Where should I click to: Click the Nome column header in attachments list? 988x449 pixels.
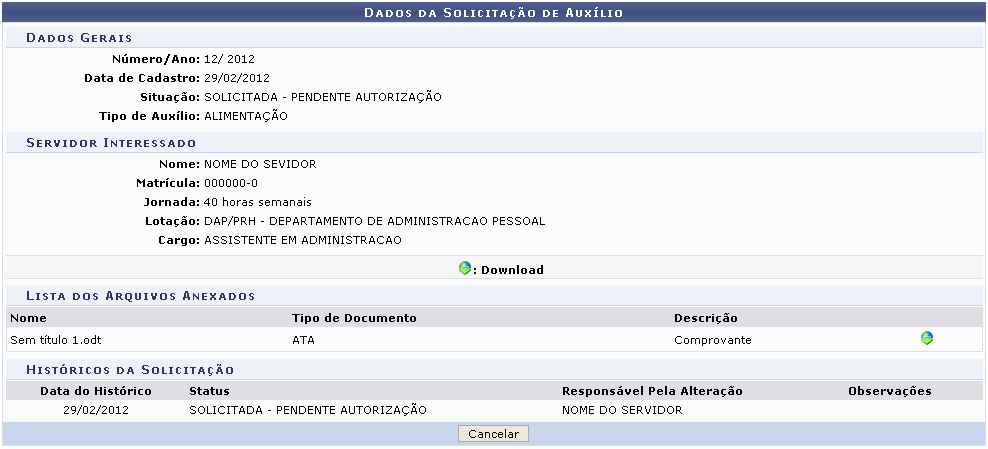(x=29, y=318)
